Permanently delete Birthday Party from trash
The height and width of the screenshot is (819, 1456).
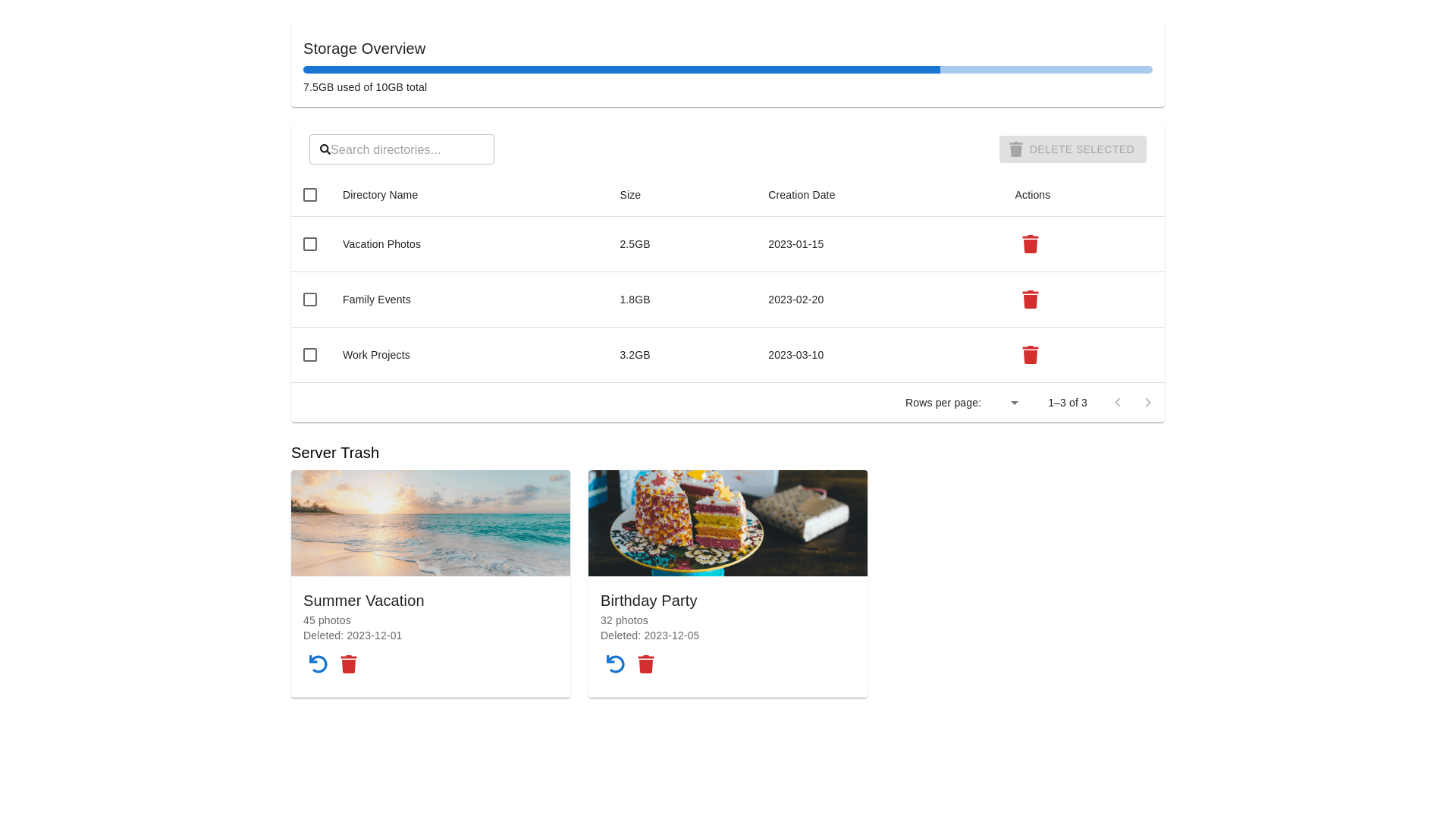646,664
